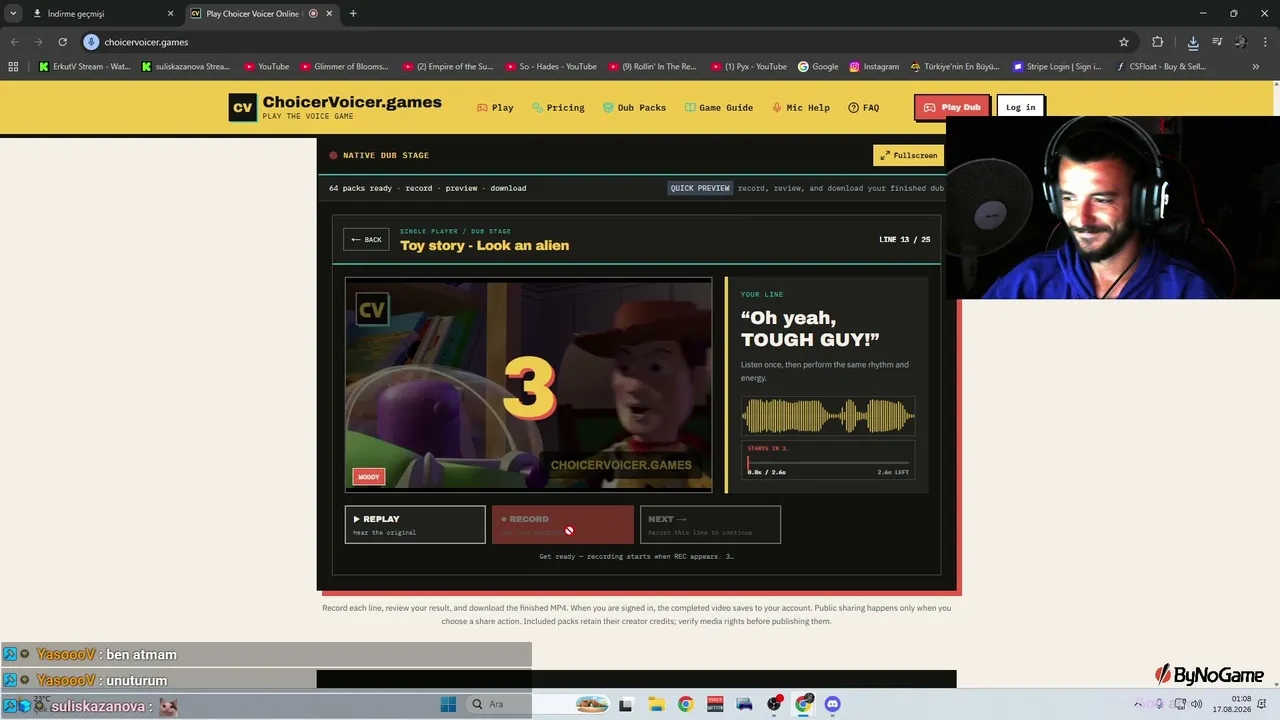Open File Explorer from the taskbar
Image resolution: width=1280 pixels, height=720 pixels.
pyautogui.click(x=655, y=704)
